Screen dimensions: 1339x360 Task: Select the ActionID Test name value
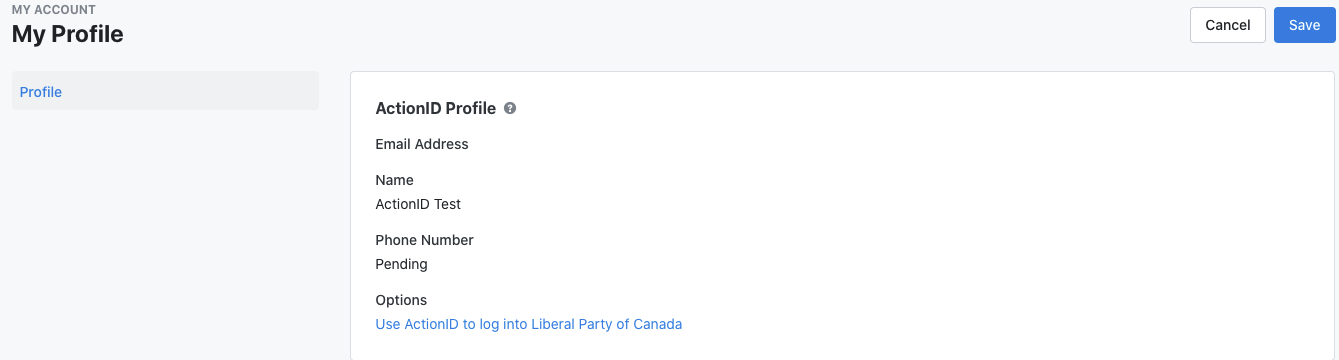[418, 204]
